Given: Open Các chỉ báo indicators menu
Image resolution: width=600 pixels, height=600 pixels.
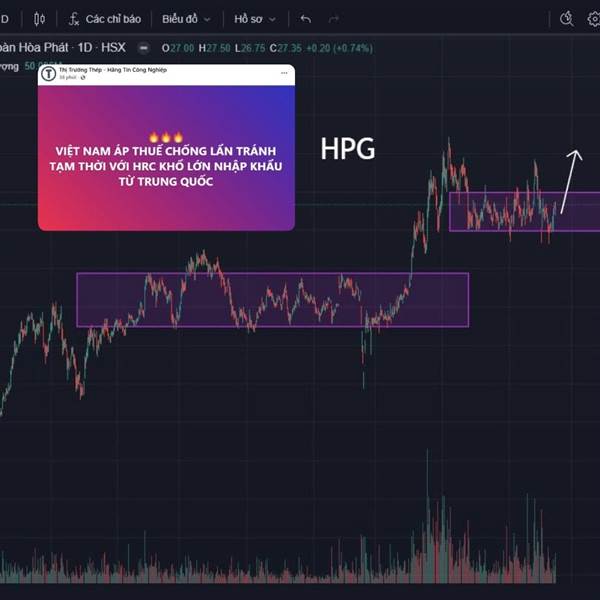Looking at the screenshot, I should click(x=113, y=19).
